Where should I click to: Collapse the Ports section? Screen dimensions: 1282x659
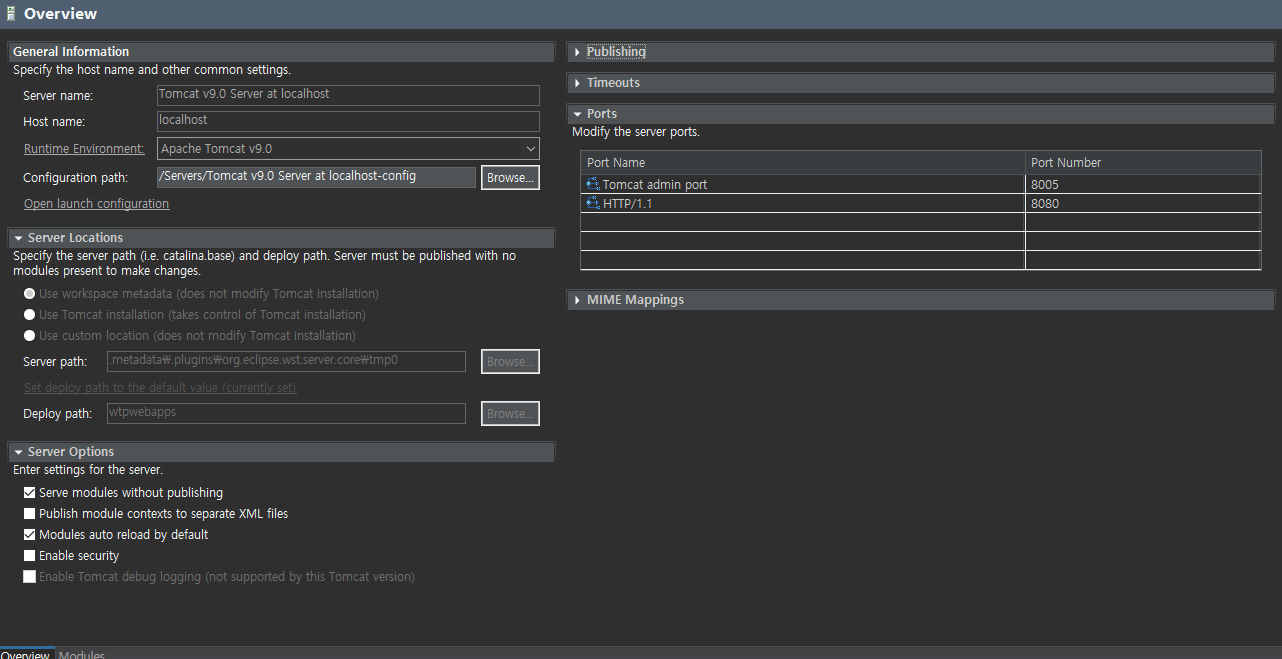[x=578, y=114]
